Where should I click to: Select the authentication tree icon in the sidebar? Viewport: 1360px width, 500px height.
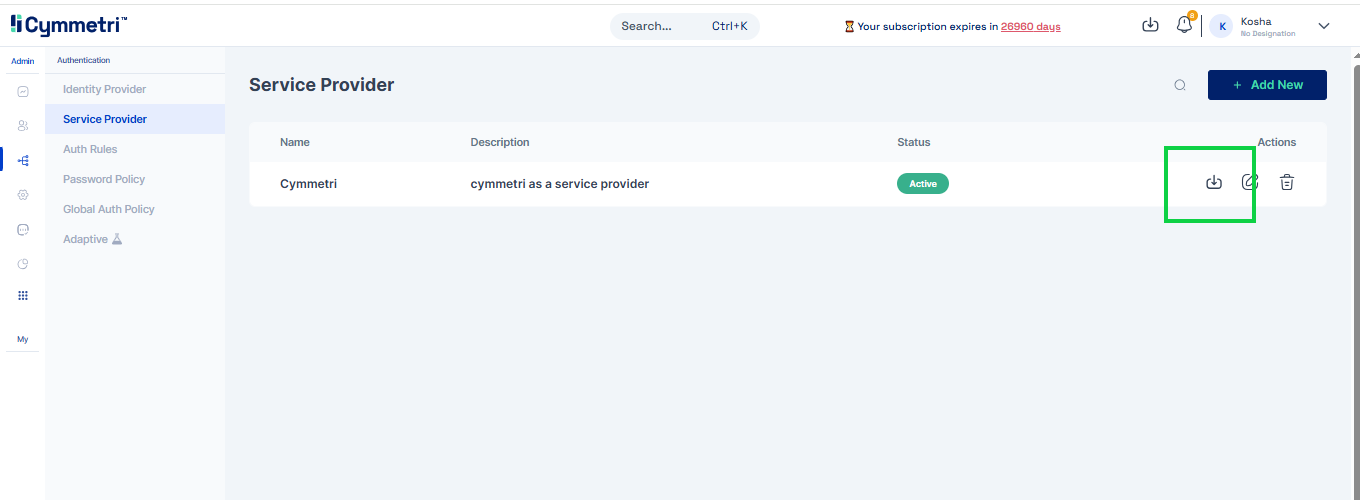(23, 160)
